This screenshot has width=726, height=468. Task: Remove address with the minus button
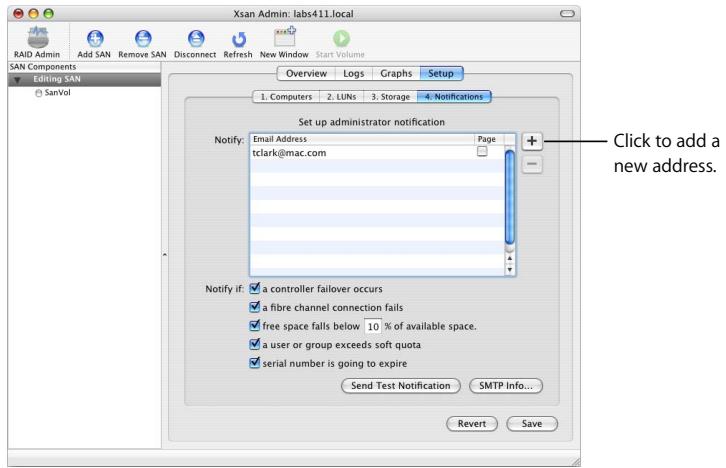(x=532, y=164)
